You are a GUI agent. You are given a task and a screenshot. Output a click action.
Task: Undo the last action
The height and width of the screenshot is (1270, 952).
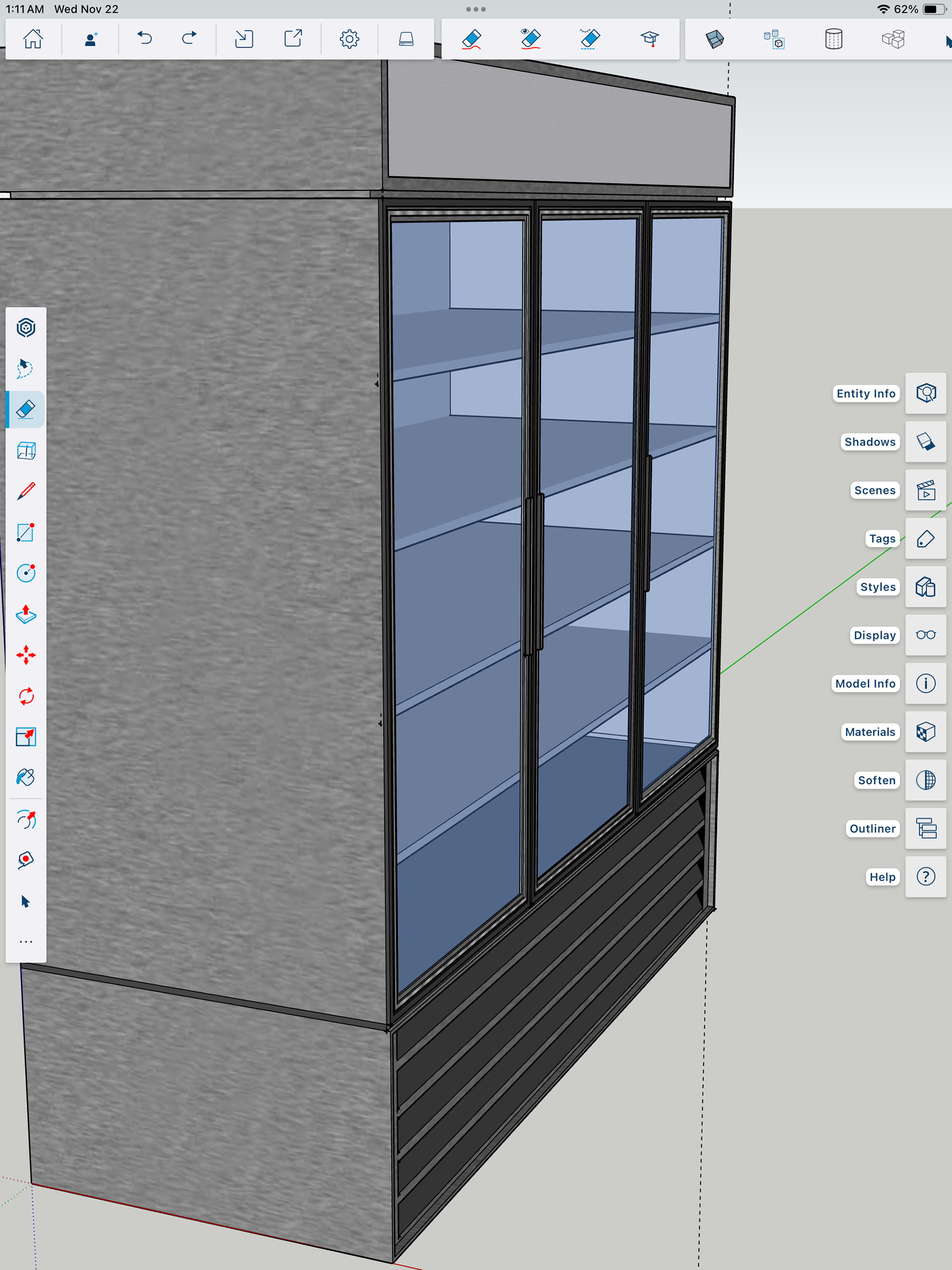click(145, 39)
